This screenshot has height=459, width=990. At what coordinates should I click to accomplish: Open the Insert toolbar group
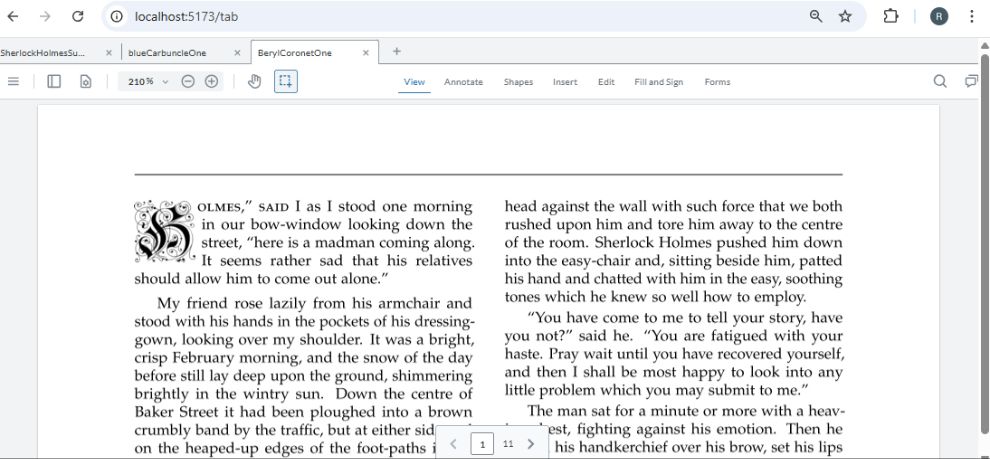[x=565, y=82]
